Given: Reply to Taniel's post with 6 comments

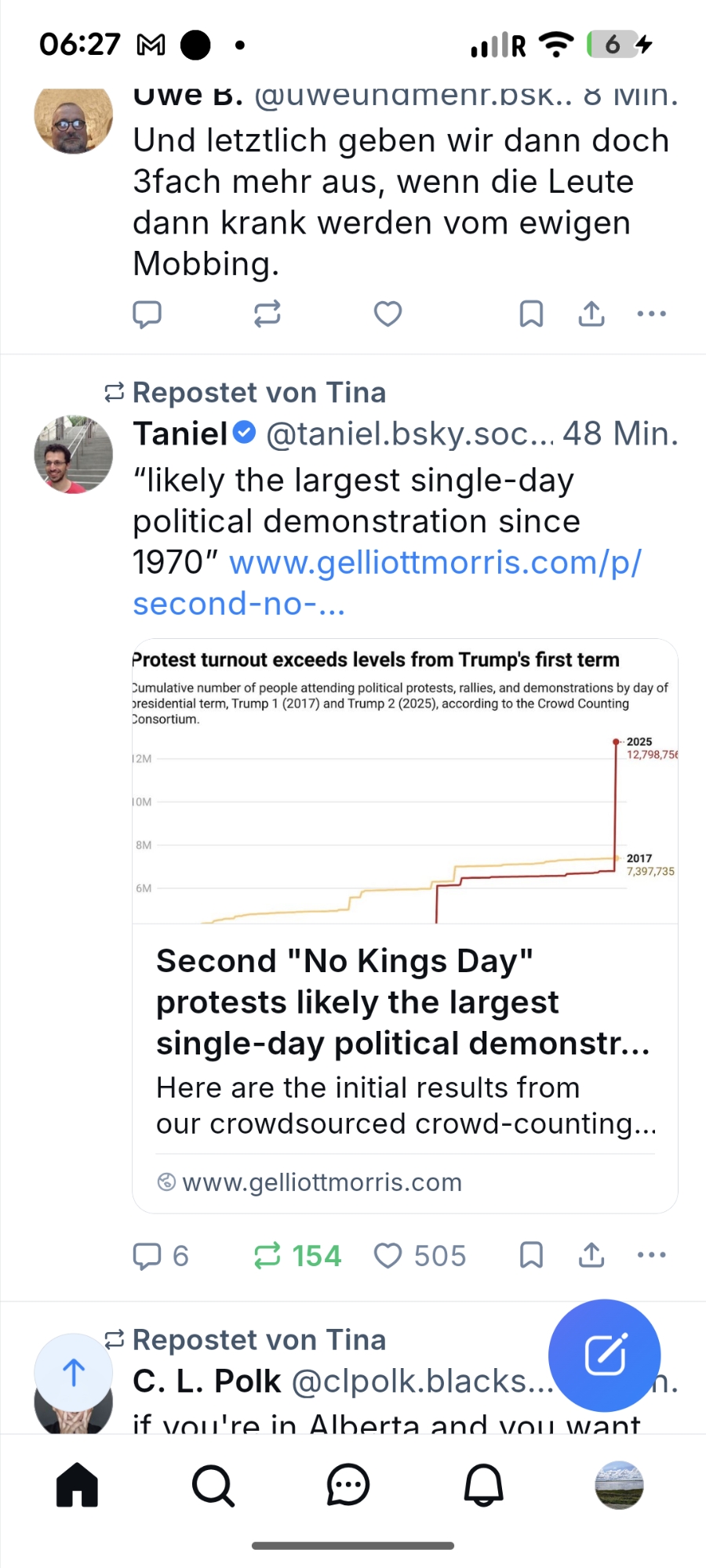Looking at the screenshot, I should pos(147,1255).
